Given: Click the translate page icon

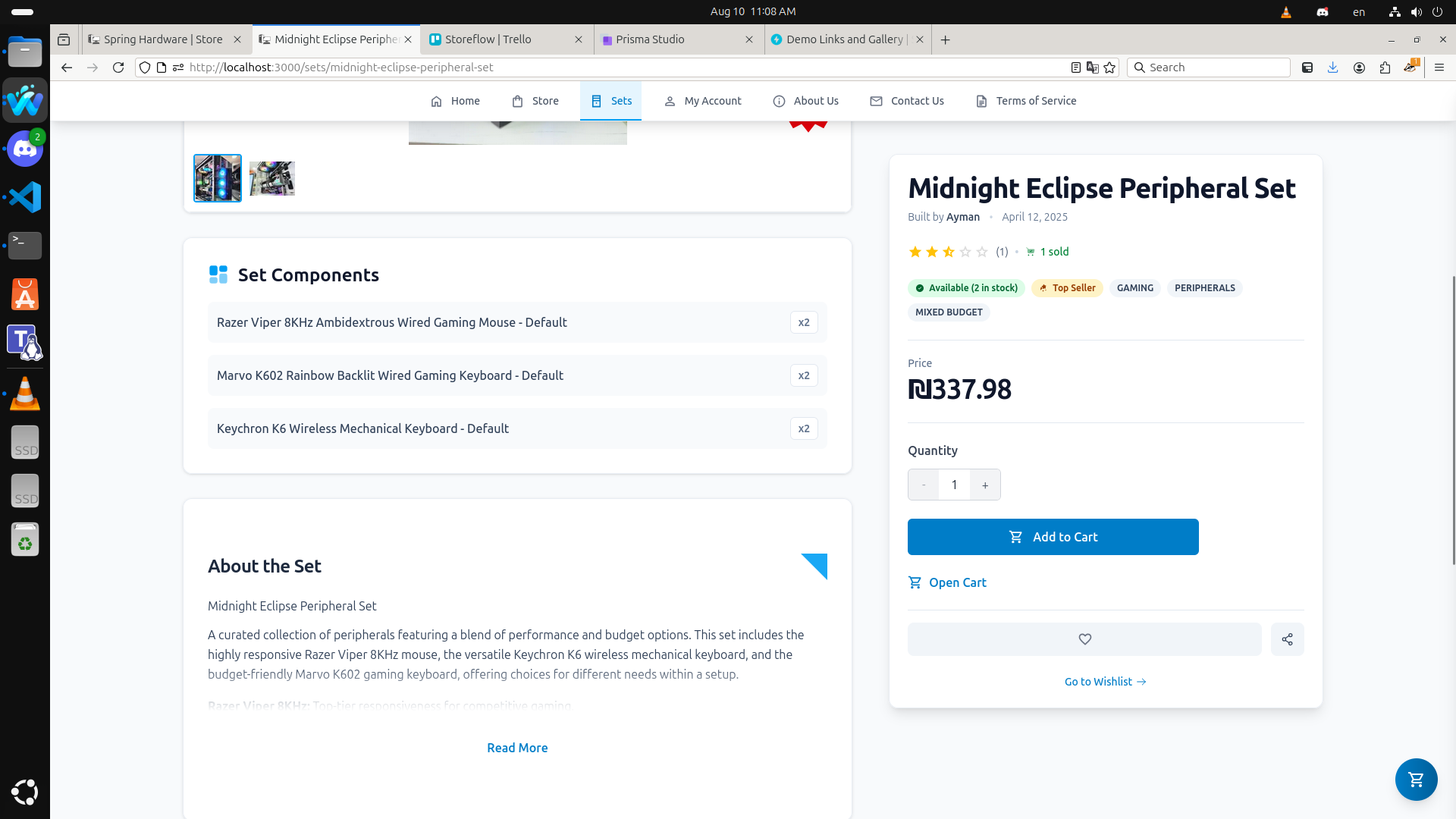Looking at the screenshot, I should [1092, 67].
